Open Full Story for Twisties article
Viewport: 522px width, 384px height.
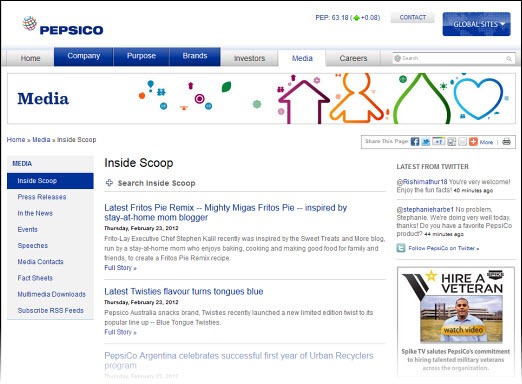[x=120, y=332]
